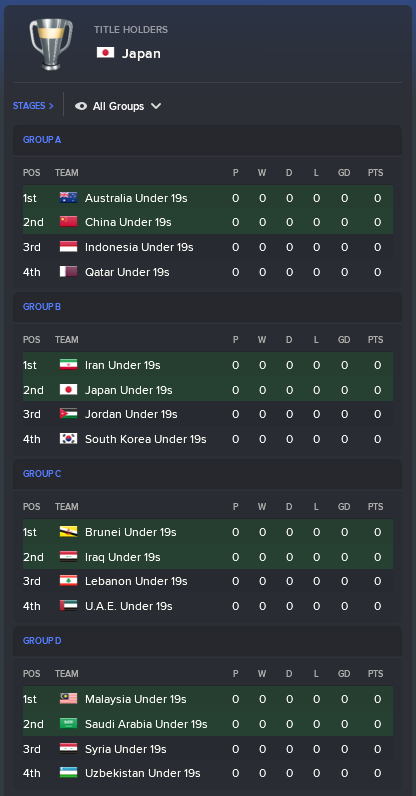The height and width of the screenshot is (796, 416).
Task: Click the eye icon beside All Groups
Action: 81,106
